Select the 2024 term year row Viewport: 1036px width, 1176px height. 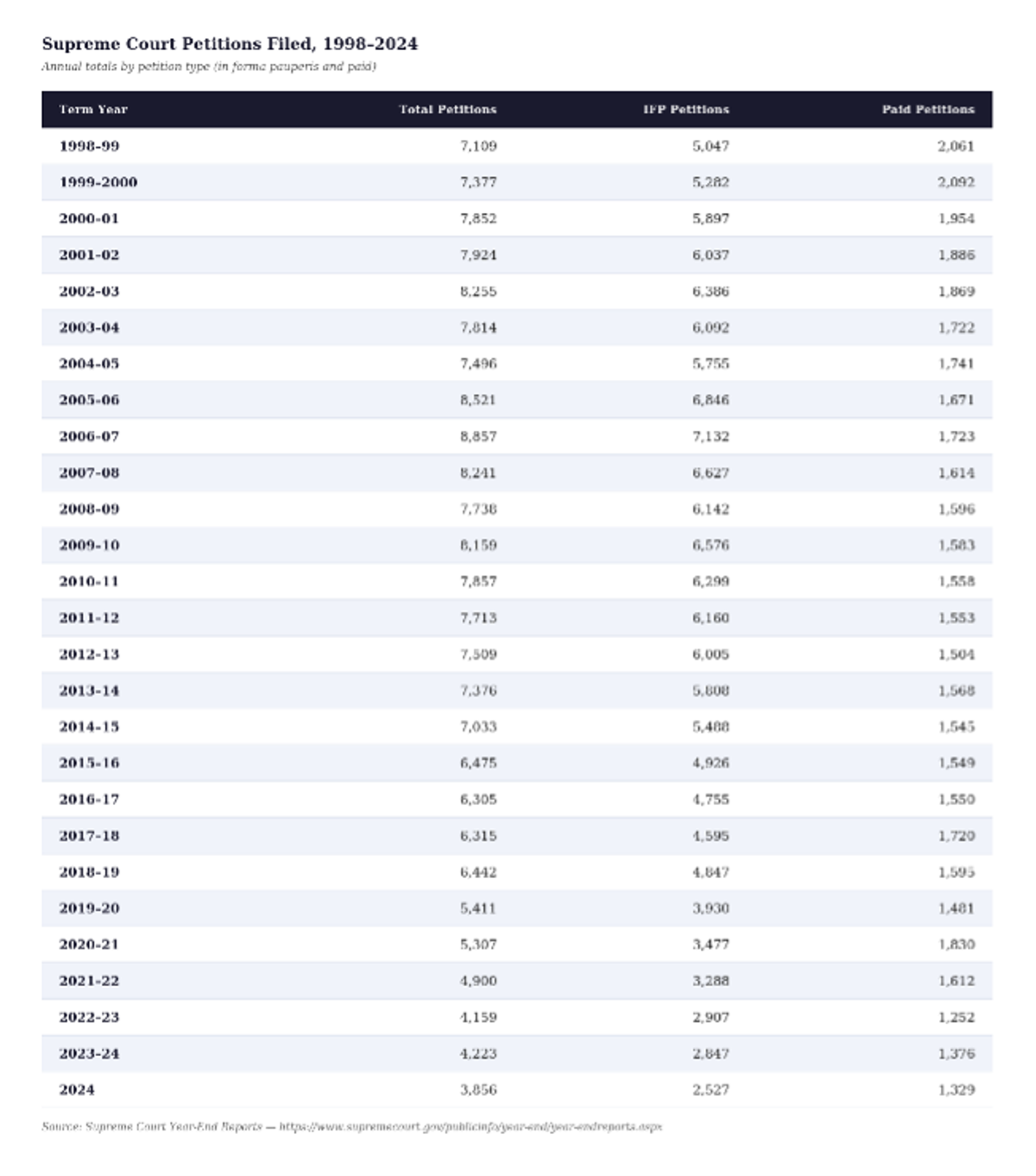(x=516, y=1090)
